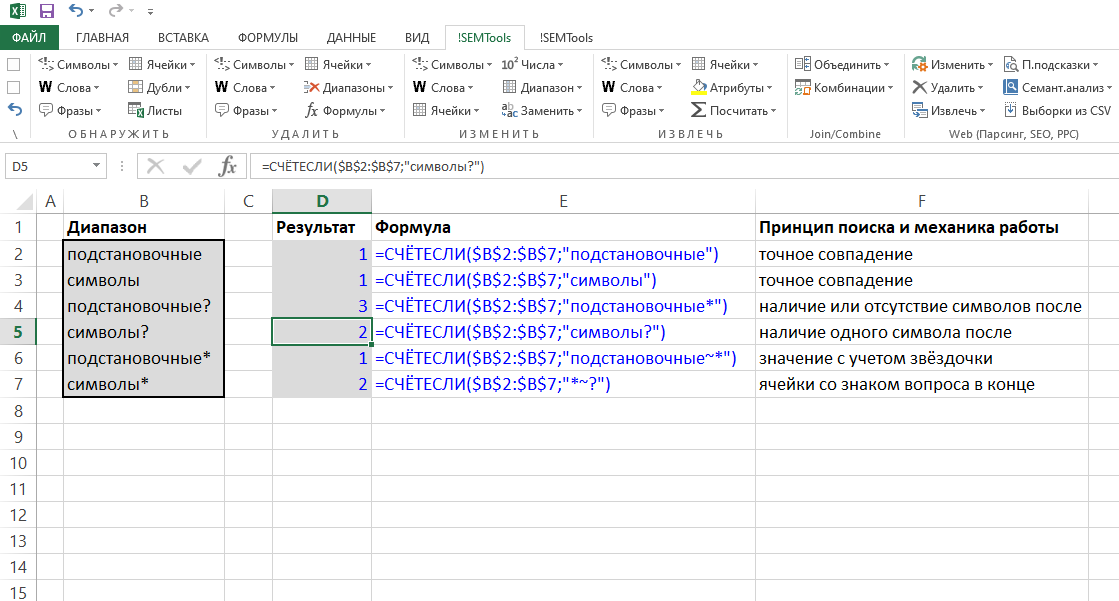The height and width of the screenshot is (601, 1119).
Task: Open the Извлечь dropdown in Web group
Action: point(948,111)
